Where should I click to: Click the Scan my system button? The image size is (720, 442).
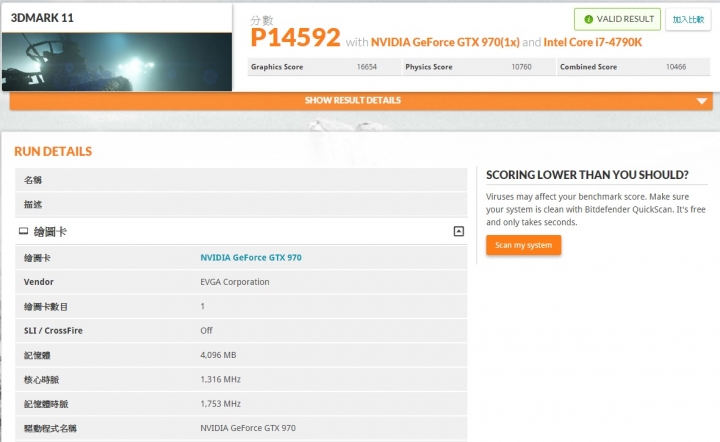pyautogui.click(x=523, y=245)
